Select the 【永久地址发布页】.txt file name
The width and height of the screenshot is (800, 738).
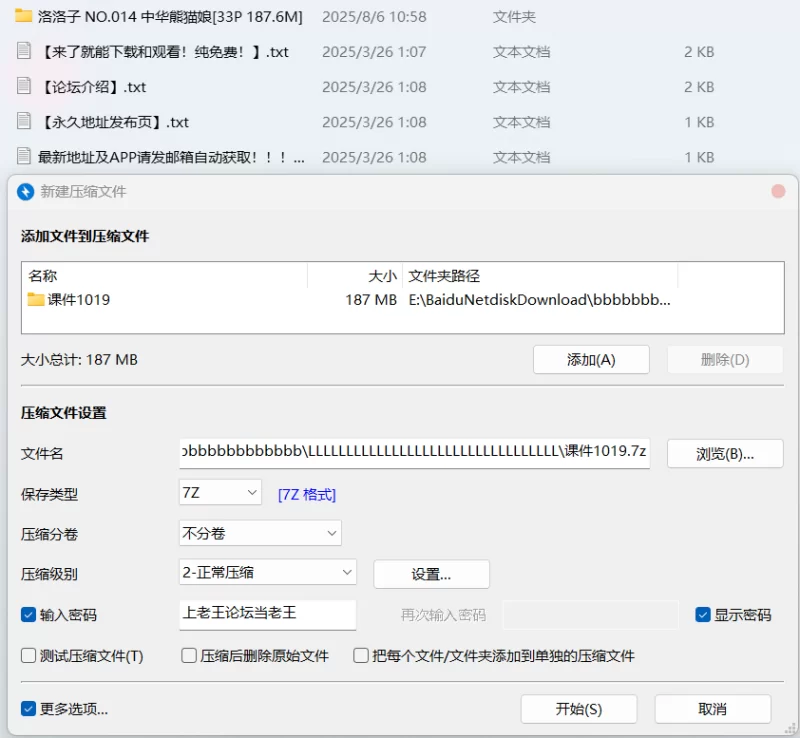[x=114, y=122]
